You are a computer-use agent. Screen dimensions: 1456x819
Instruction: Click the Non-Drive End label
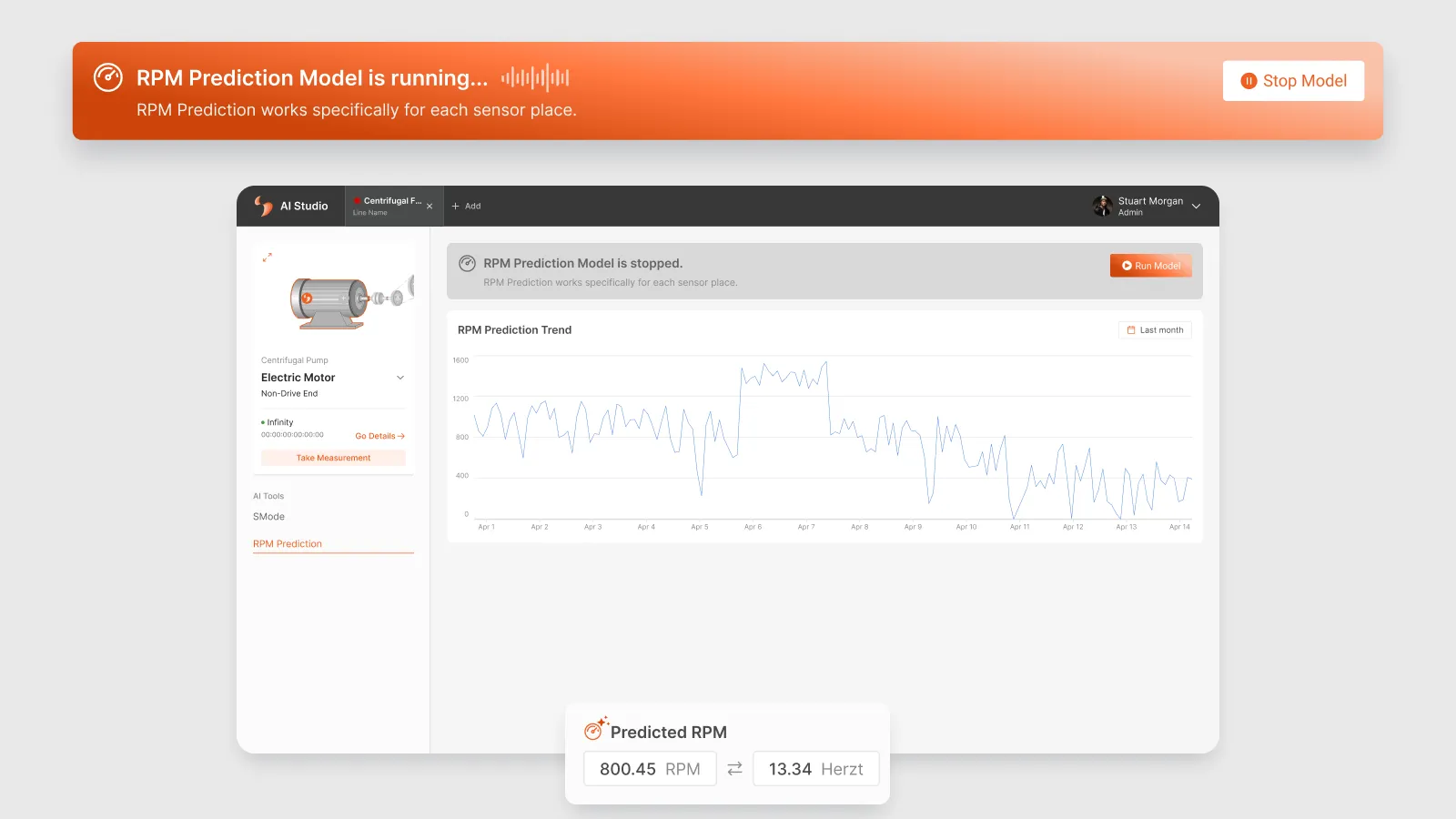pos(289,394)
